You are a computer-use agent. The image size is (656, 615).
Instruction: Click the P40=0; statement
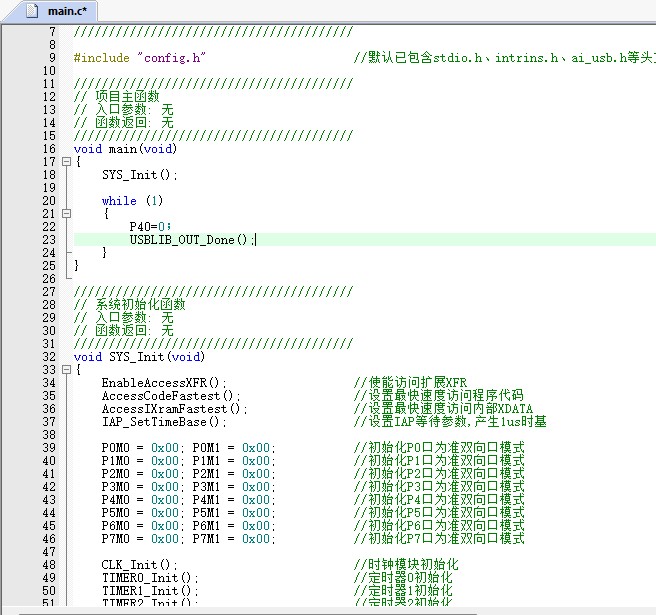click(x=150, y=227)
